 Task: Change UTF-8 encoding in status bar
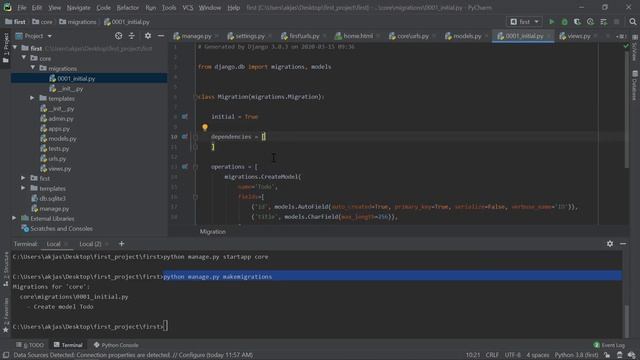[513, 355]
